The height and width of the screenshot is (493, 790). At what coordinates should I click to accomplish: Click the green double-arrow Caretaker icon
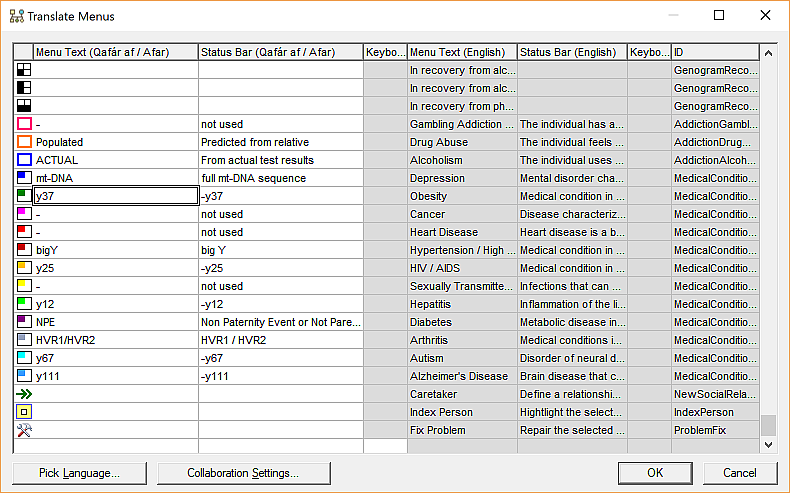(24, 394)
